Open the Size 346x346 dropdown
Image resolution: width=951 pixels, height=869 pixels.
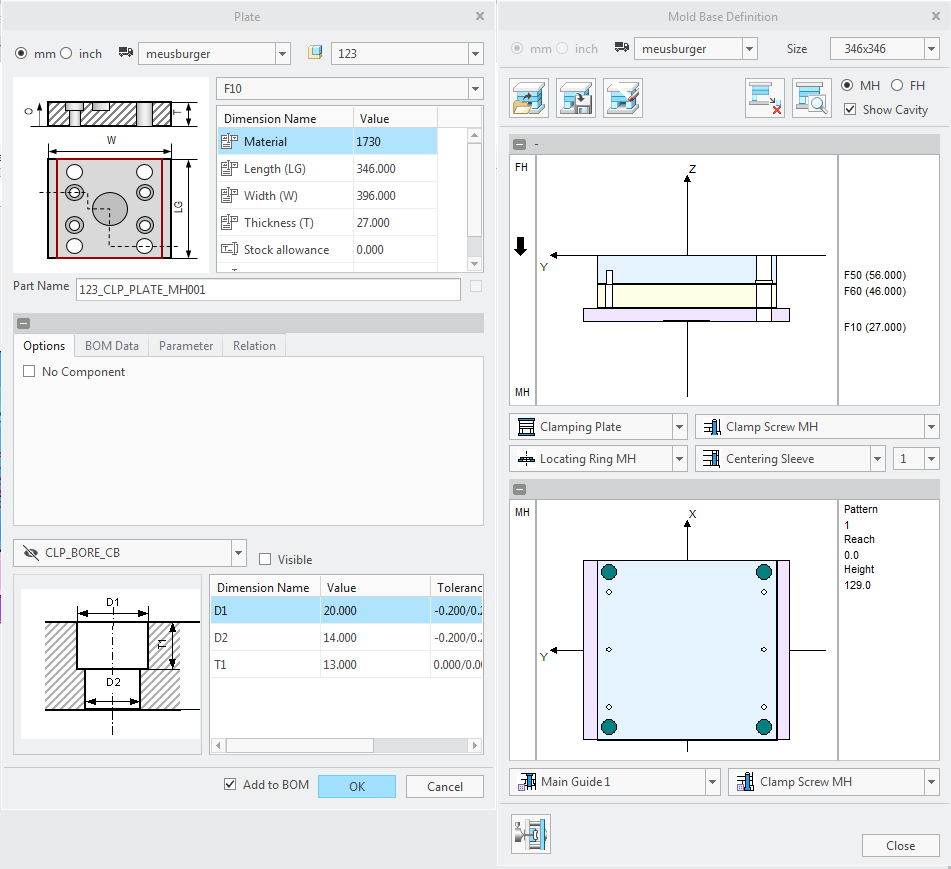tap(929, 49)
